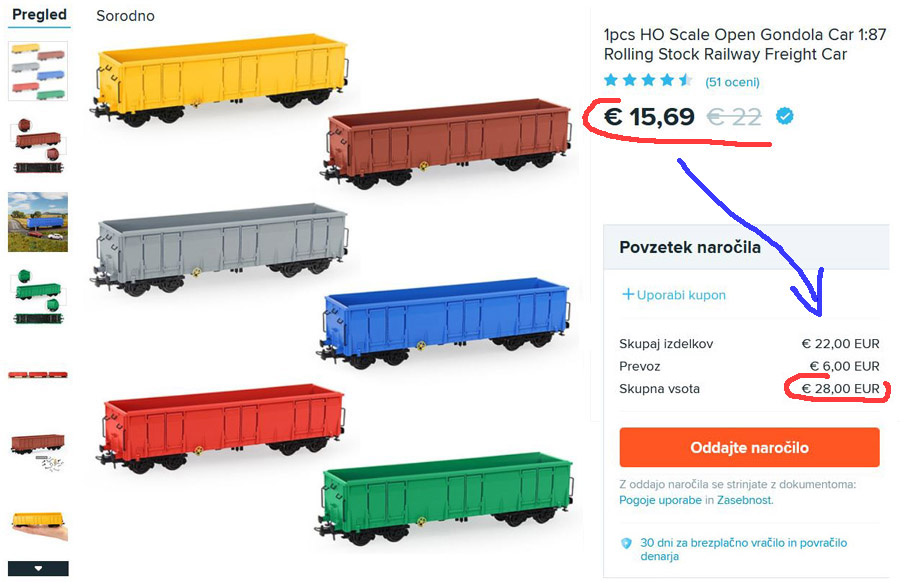Open the 51 ocen reviews link
This screenshot has height=582, width=900.
tap(732, 82)
